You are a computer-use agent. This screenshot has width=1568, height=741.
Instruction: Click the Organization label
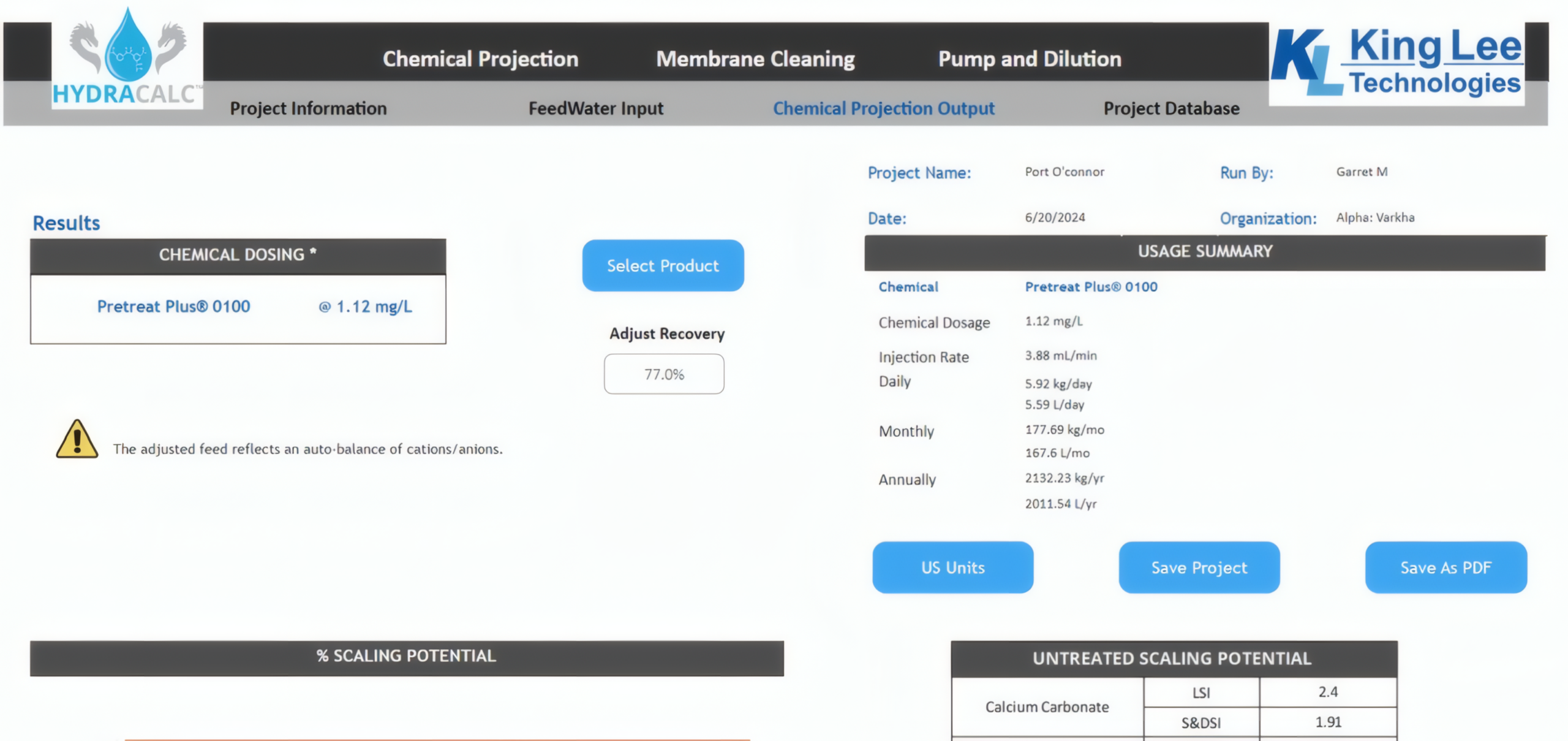point(1268,218)
